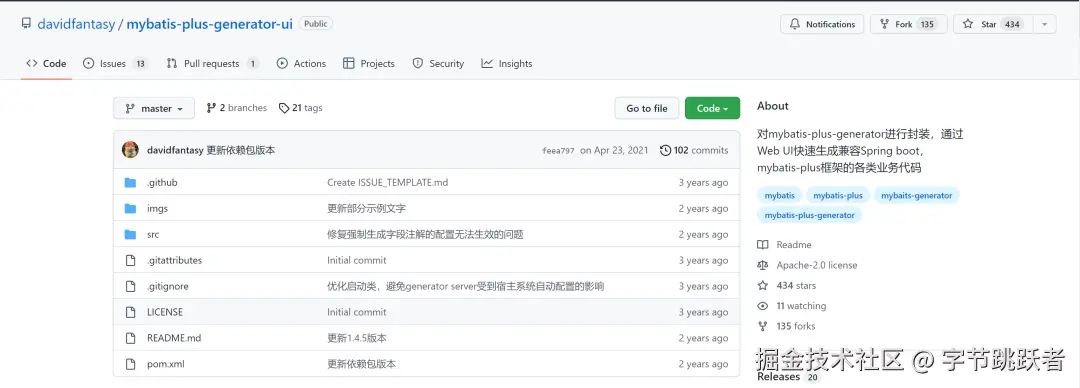Open commit message Create ISSUE_TEMPLATE.md

pos(388,183)
